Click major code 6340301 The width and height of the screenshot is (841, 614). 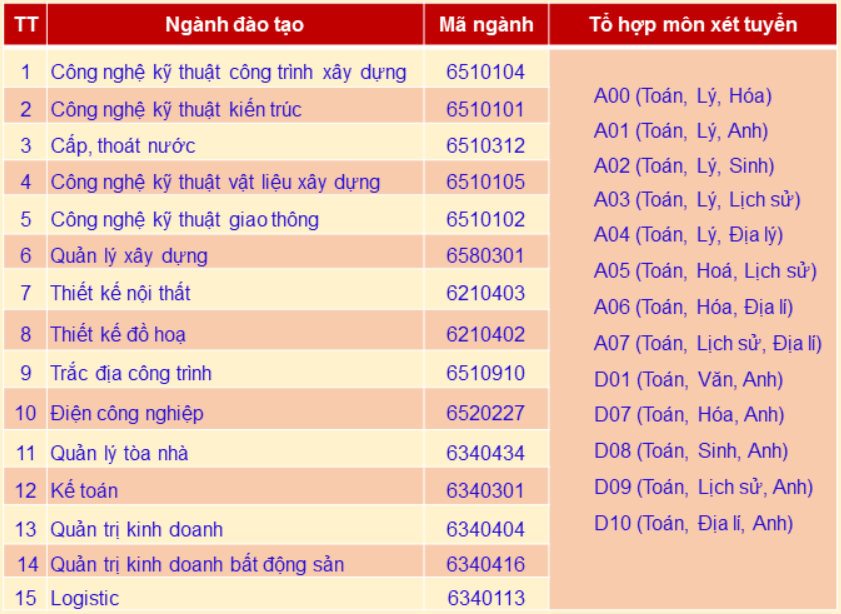click(485, 491)
